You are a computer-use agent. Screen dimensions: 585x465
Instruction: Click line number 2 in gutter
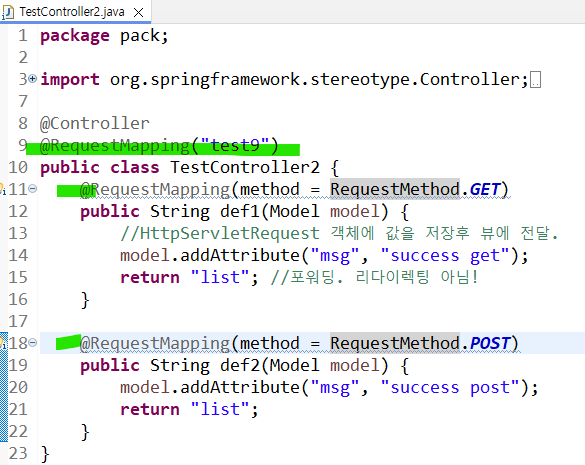pos(23,57)
